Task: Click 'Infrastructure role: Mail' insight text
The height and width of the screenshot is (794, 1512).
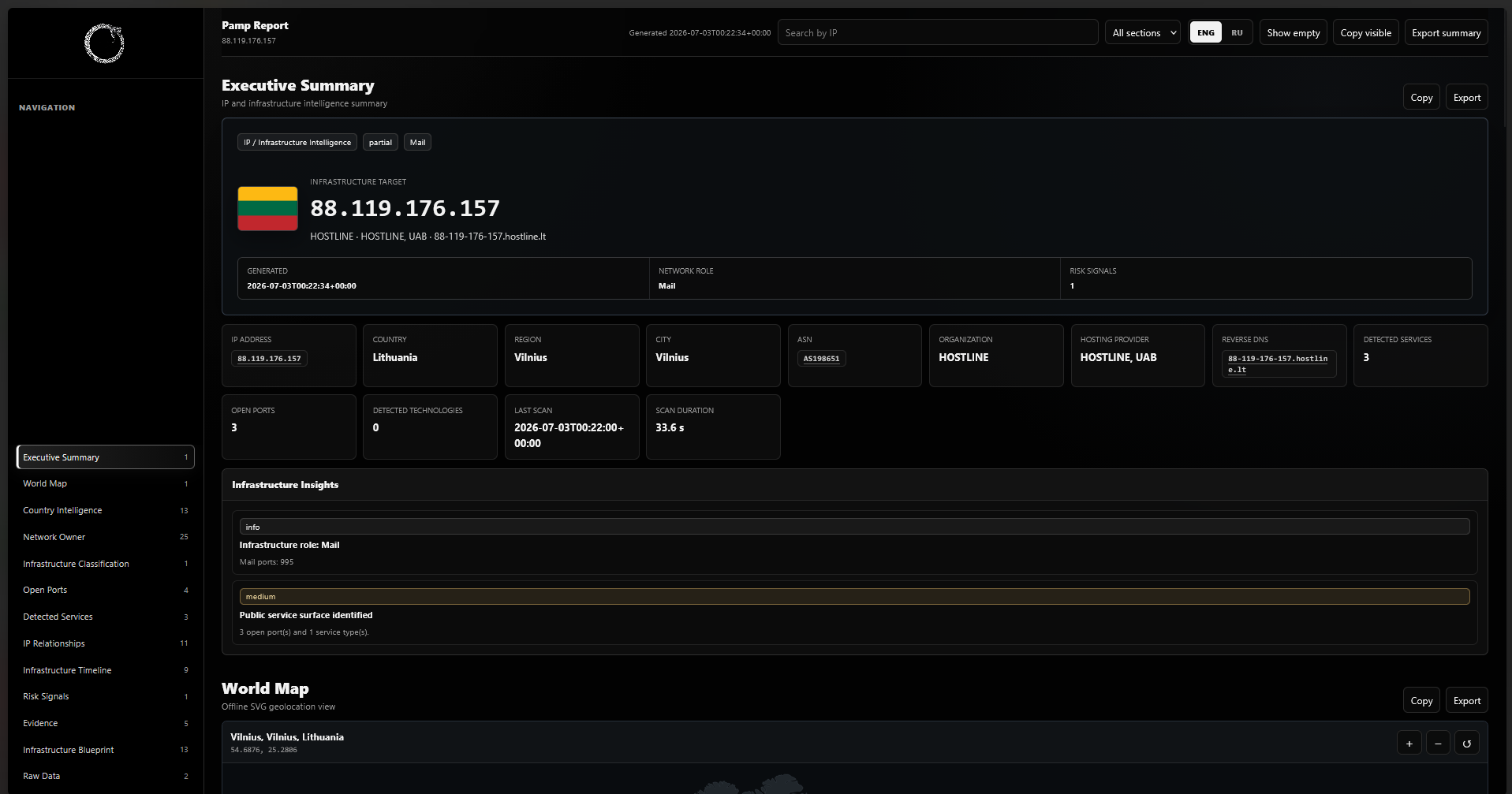Action: point(289,545)
